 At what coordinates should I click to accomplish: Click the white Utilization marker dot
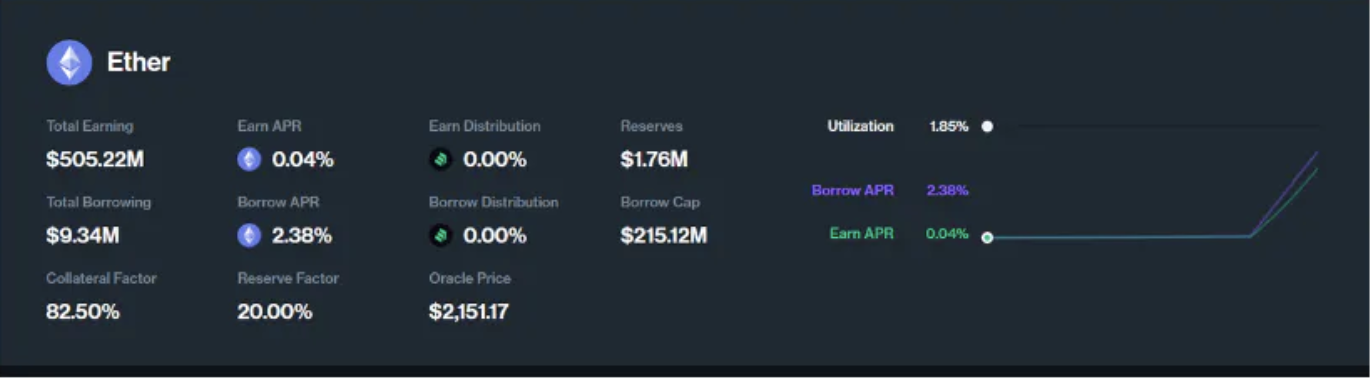(987, 127)
